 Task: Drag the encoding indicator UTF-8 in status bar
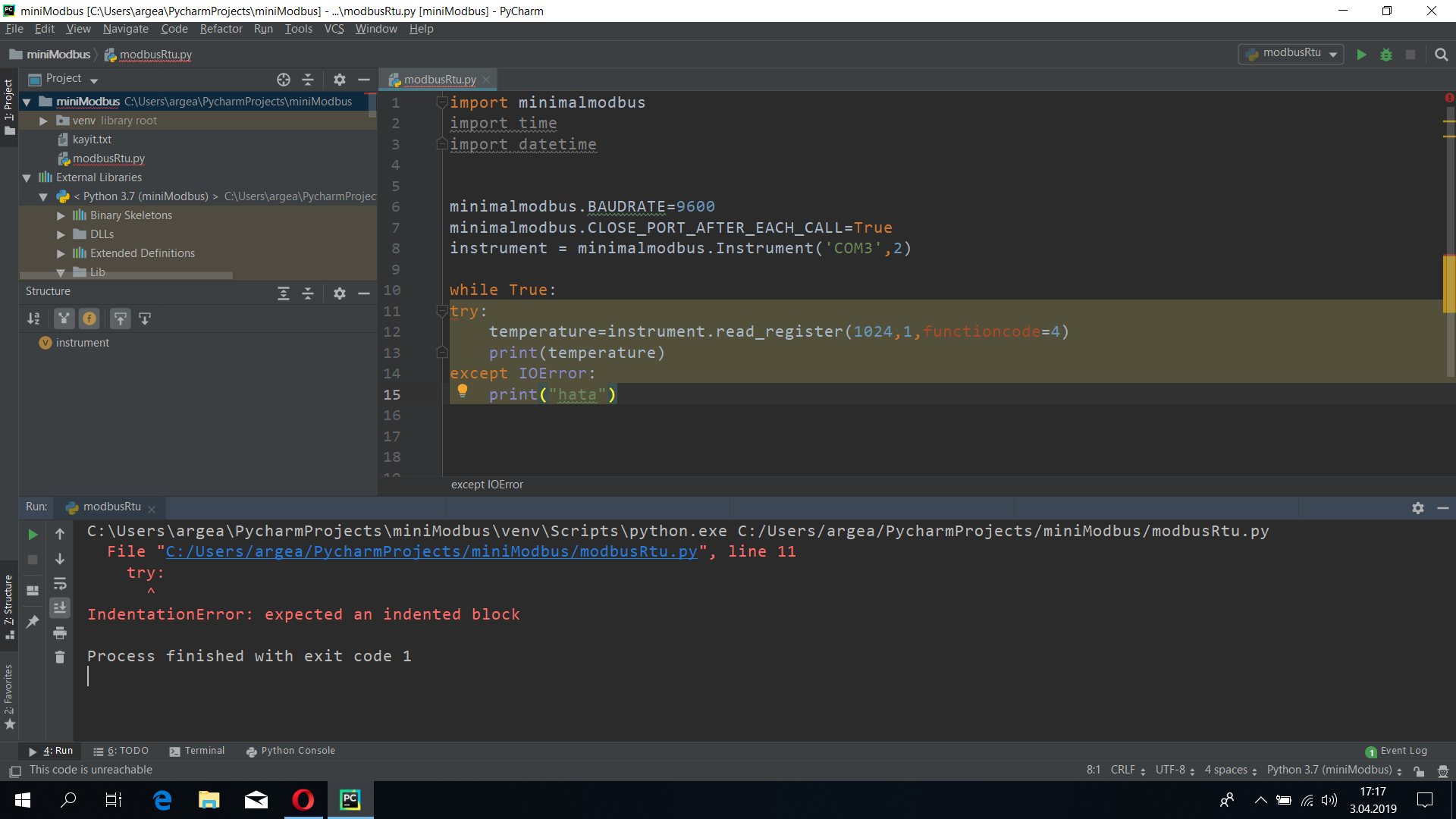(x=1172, y=770)
